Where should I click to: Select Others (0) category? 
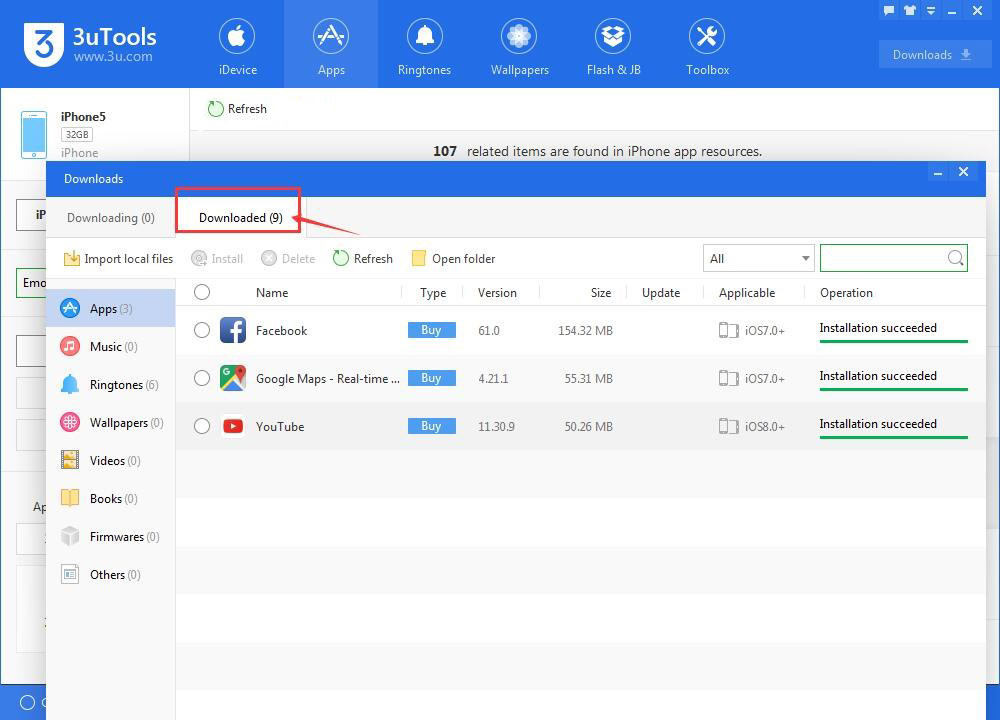(111, 575)
